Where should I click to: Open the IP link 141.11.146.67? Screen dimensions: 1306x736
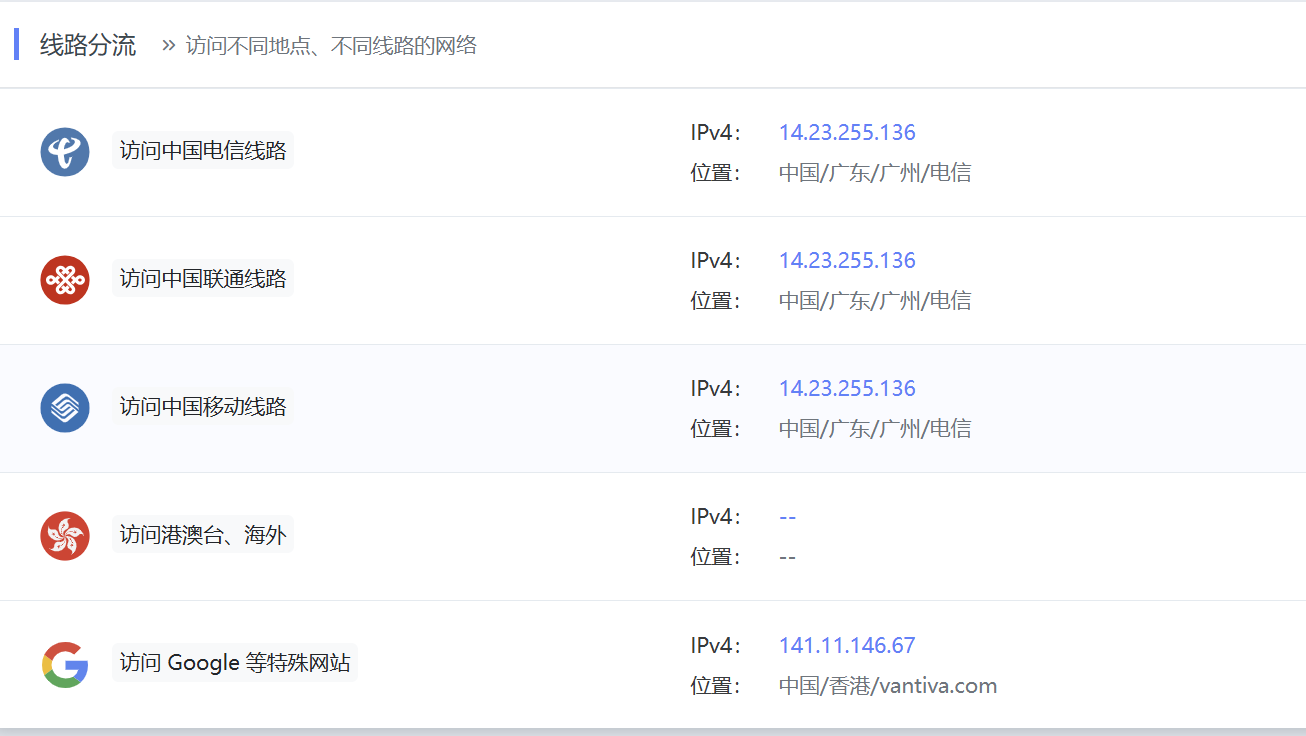click(847, 646)
